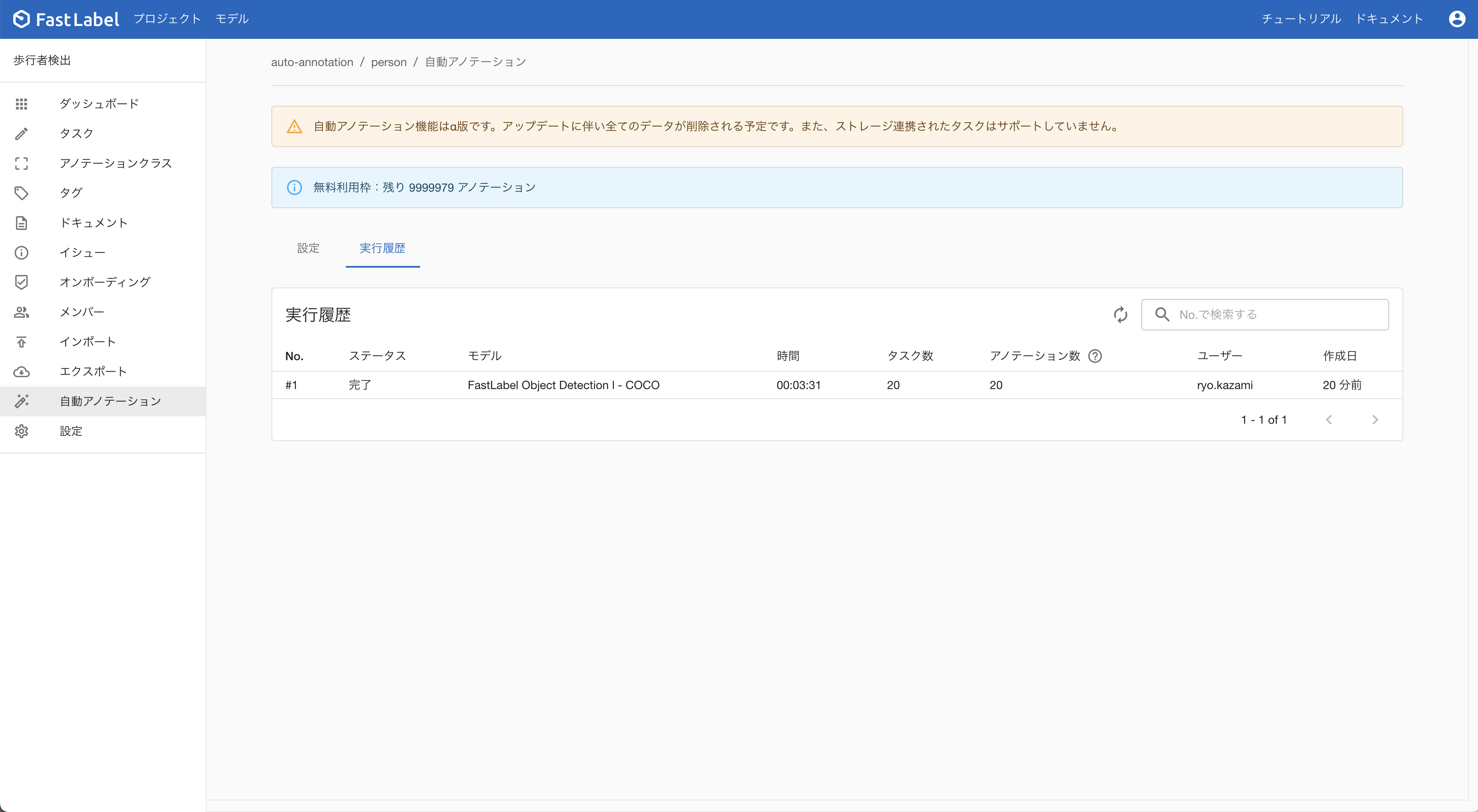The image size is (1478, 812).
Task: Select the 実行履歴 tab
Action: [382, 248]
